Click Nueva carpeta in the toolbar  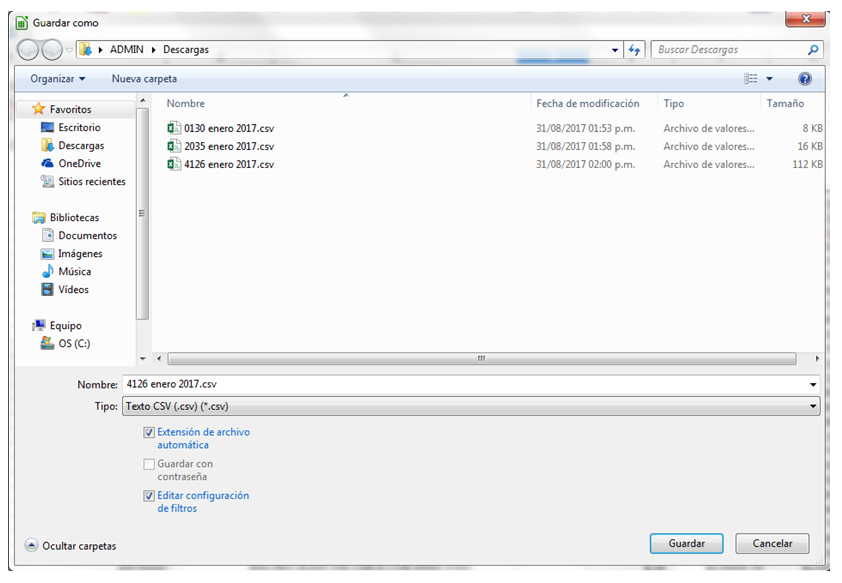(x=144, y=79)
